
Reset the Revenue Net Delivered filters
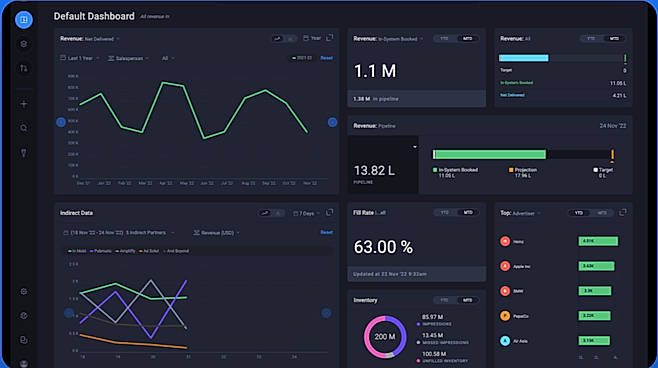coord(326,58)
